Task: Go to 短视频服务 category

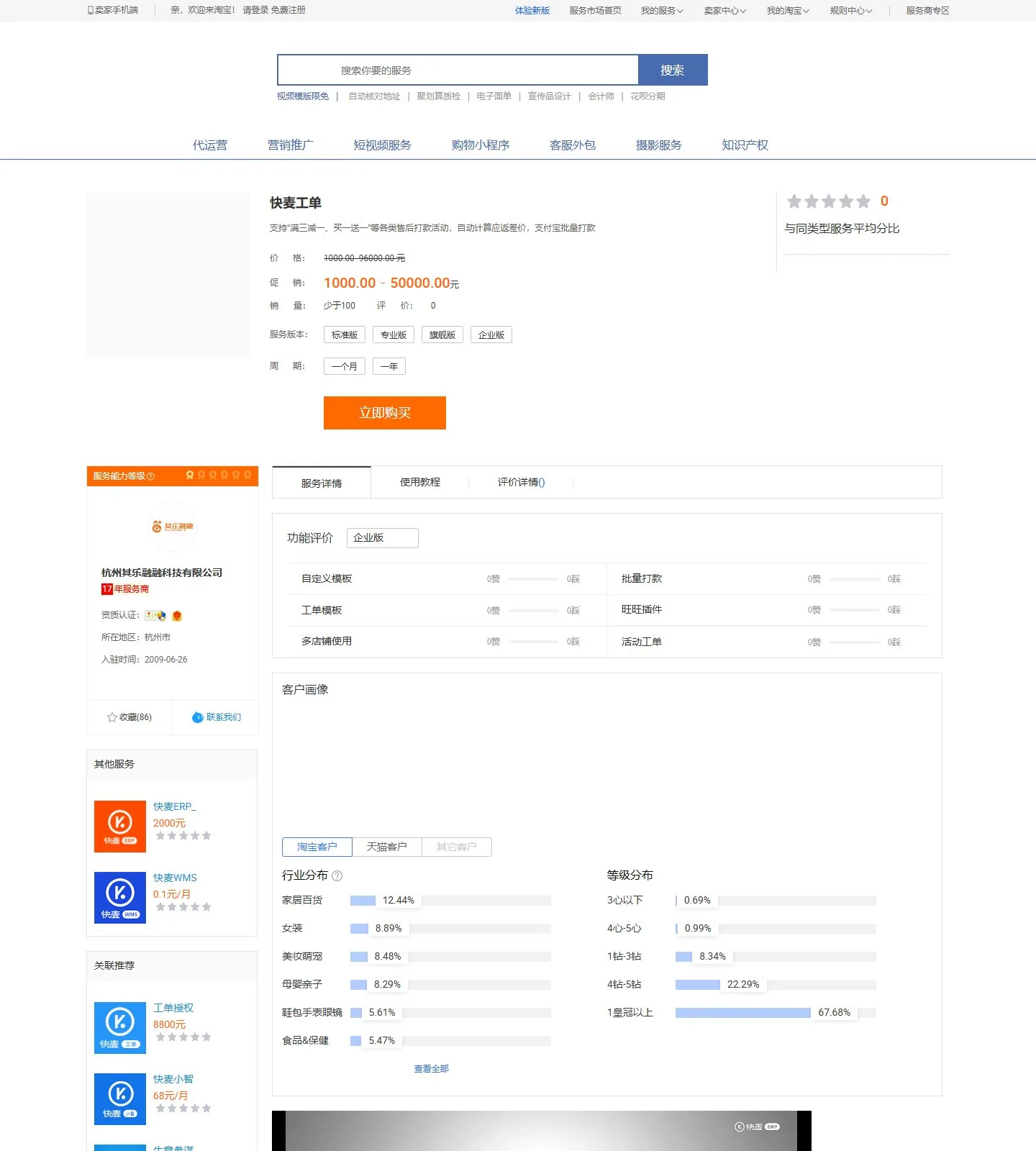Action: click(382, 145)
